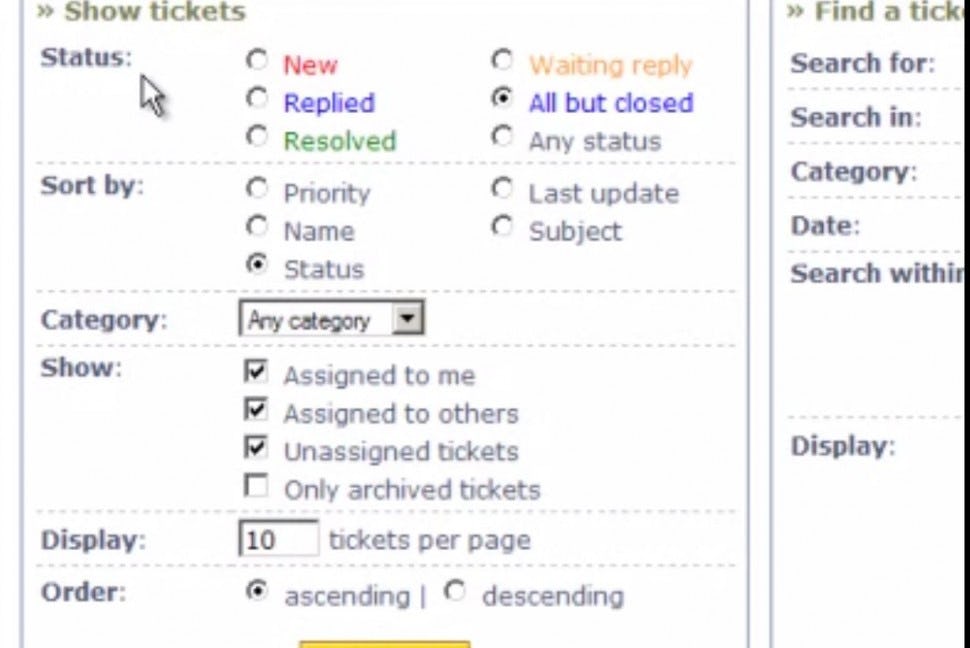Sort tickets by Last update
The height and width of the screenshot is (648, 970).
coord(503,189)
